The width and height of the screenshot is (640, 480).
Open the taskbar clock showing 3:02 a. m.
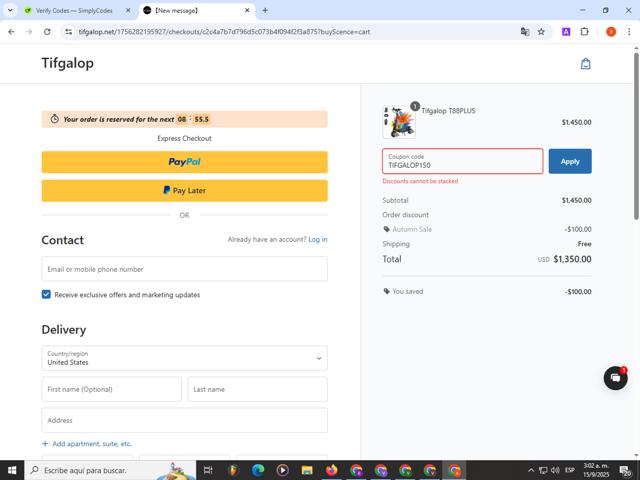(596, 470)
